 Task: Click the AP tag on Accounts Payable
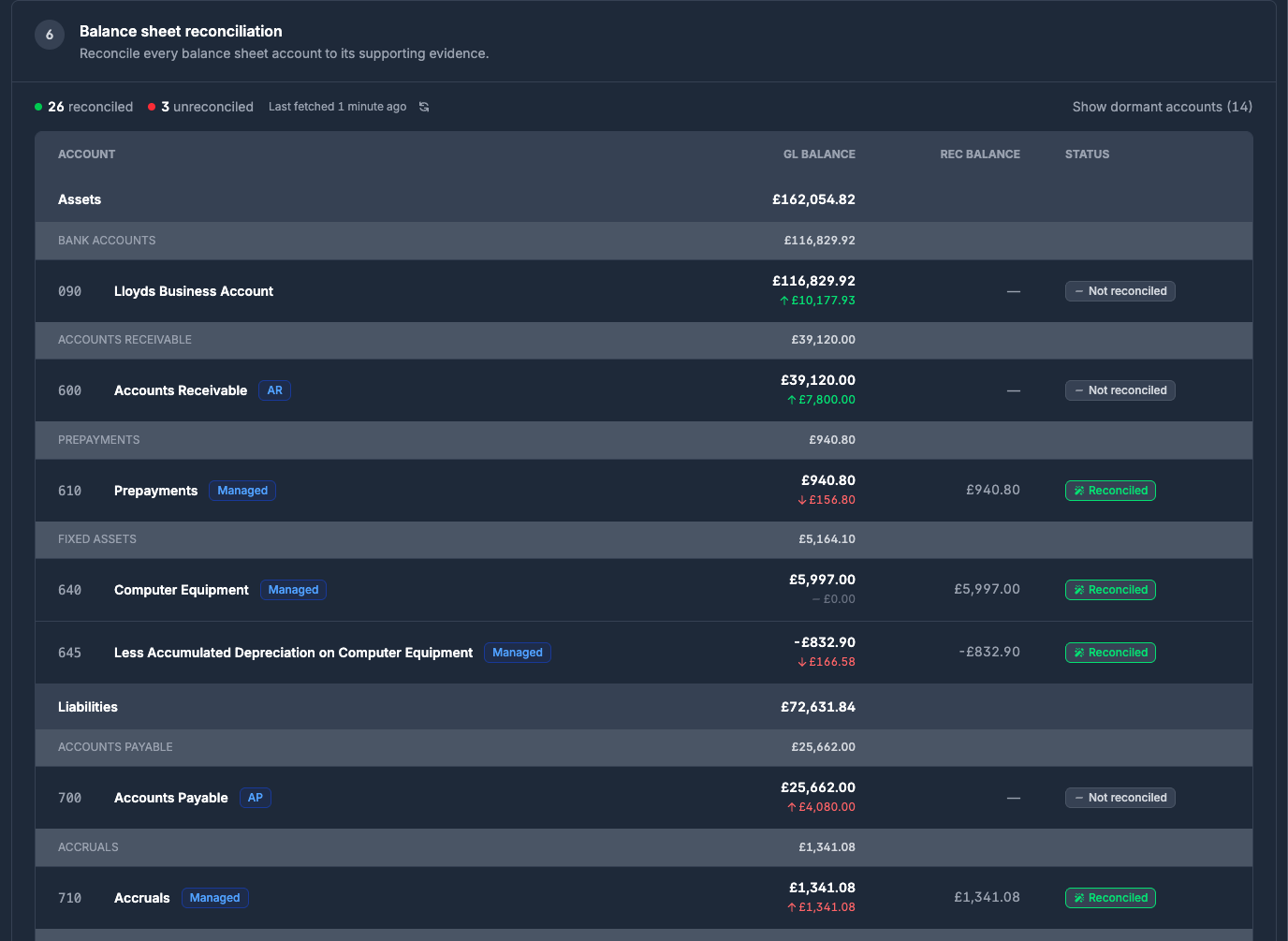click(256, 798)
